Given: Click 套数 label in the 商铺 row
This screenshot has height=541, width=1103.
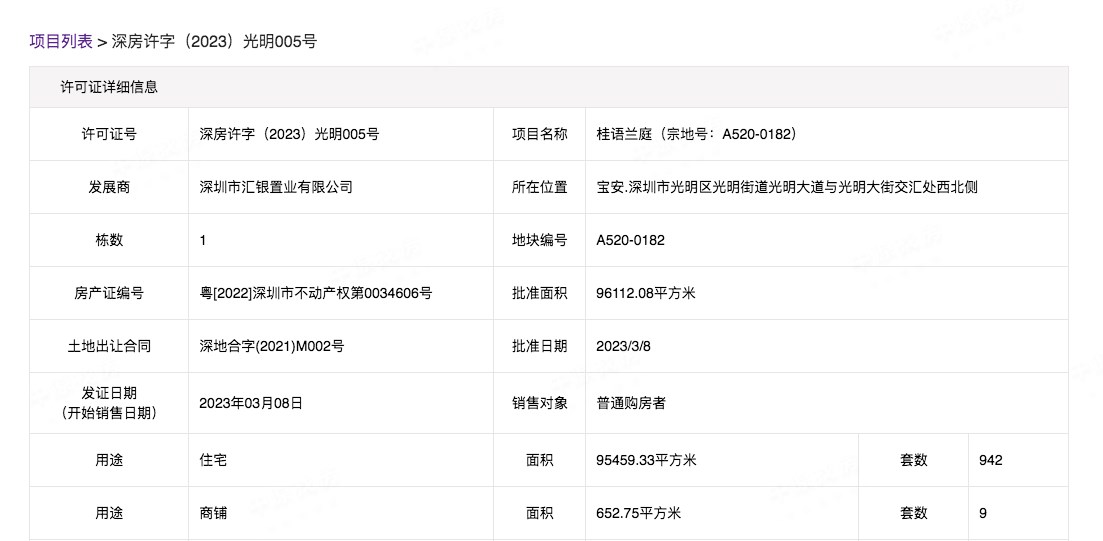Looking at the screenshot, I should point(914,513).
